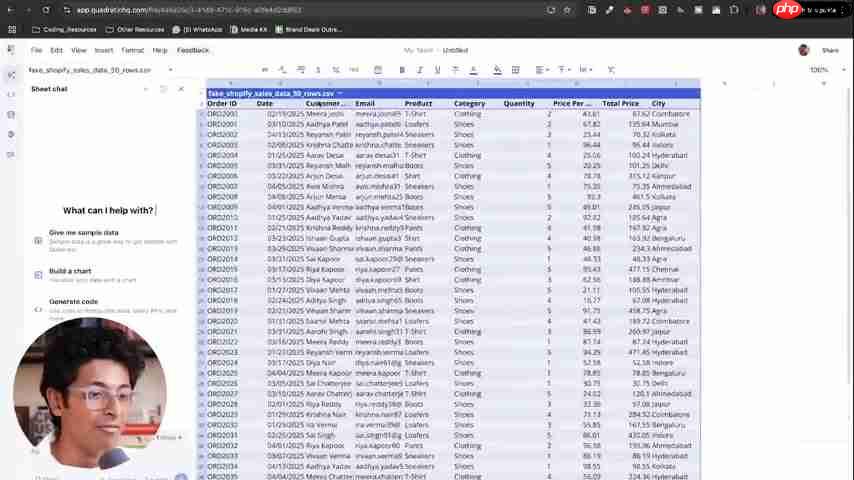Open the Format menu
The height and width of the screenshot is (480, 854).
[132, 50]
